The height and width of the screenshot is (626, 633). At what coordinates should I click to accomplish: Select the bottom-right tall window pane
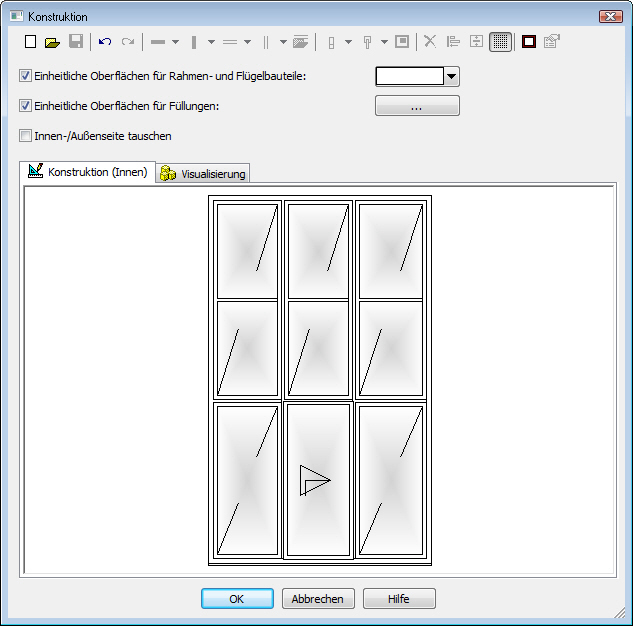[390, 480]
